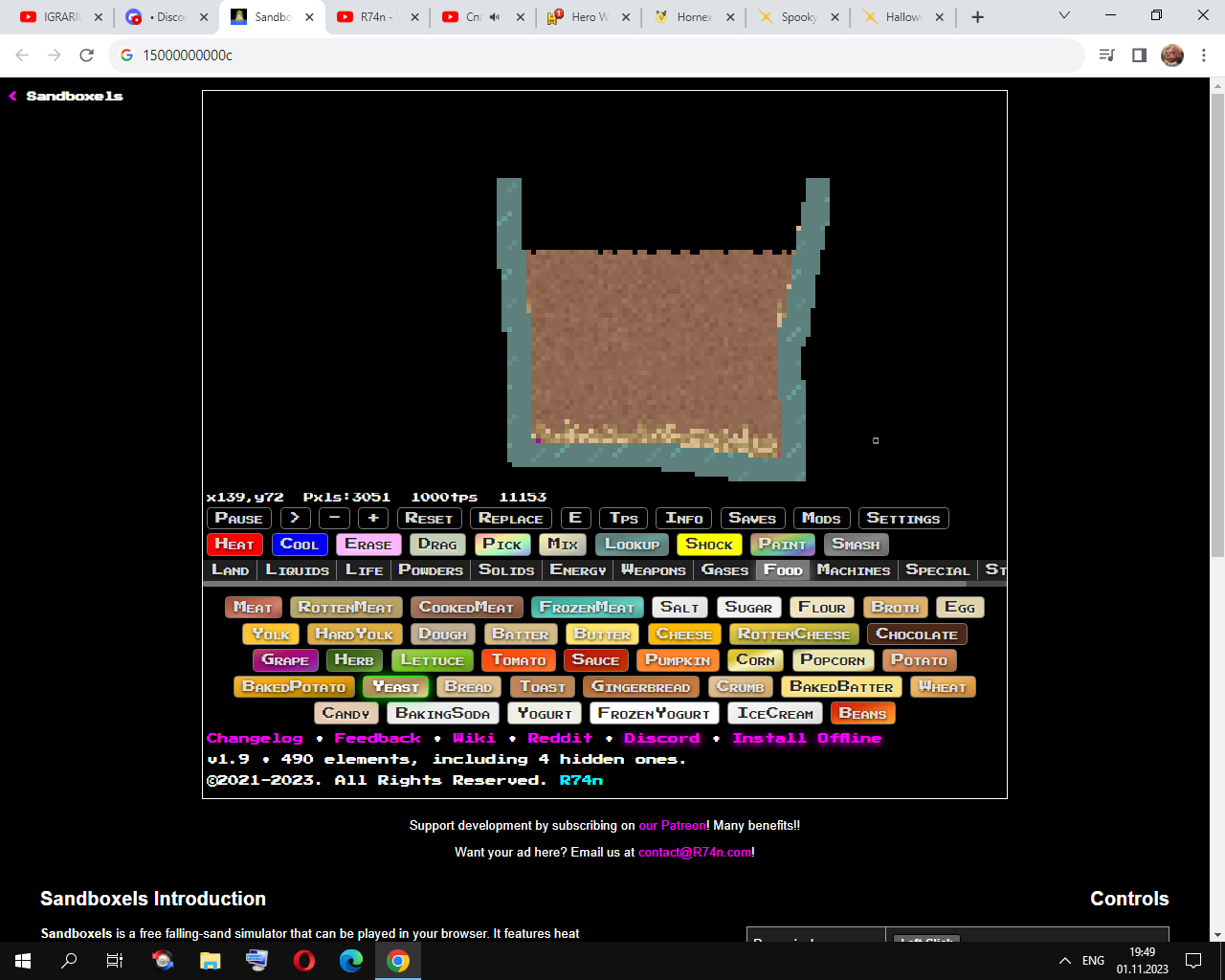This screenshot has width=1225, height=980.
Task: Click the Settings button
Action: (902, 518)
